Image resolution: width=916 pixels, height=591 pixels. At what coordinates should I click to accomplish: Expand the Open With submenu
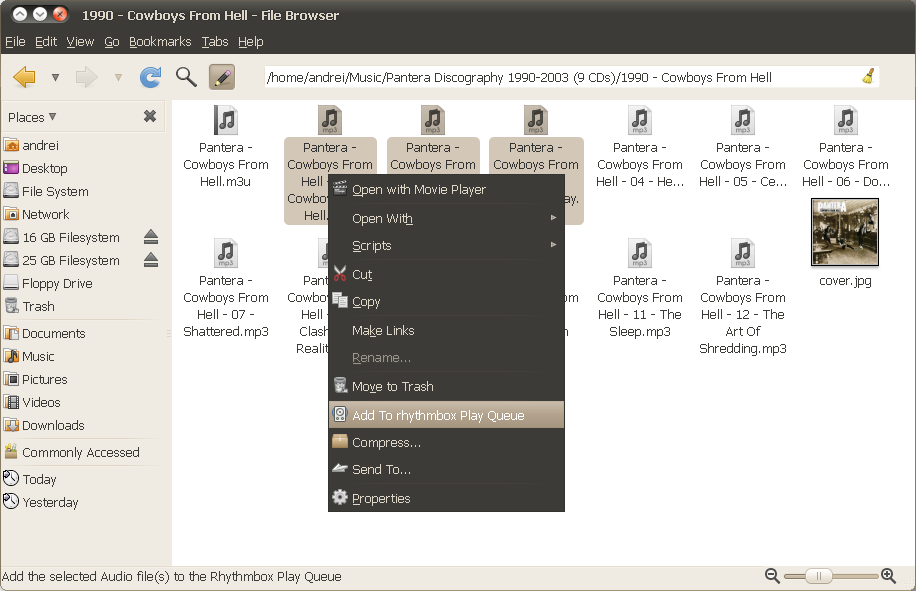(x=383, y=217)
